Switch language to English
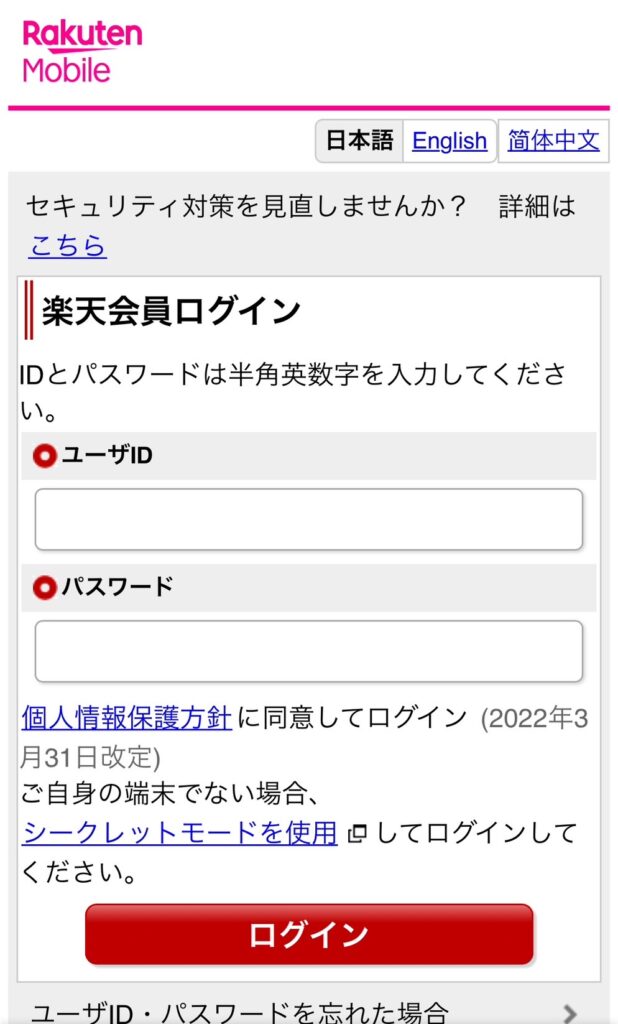This screenshot has width=618, height=1024. pyautogui.click(x=449, y=141)
